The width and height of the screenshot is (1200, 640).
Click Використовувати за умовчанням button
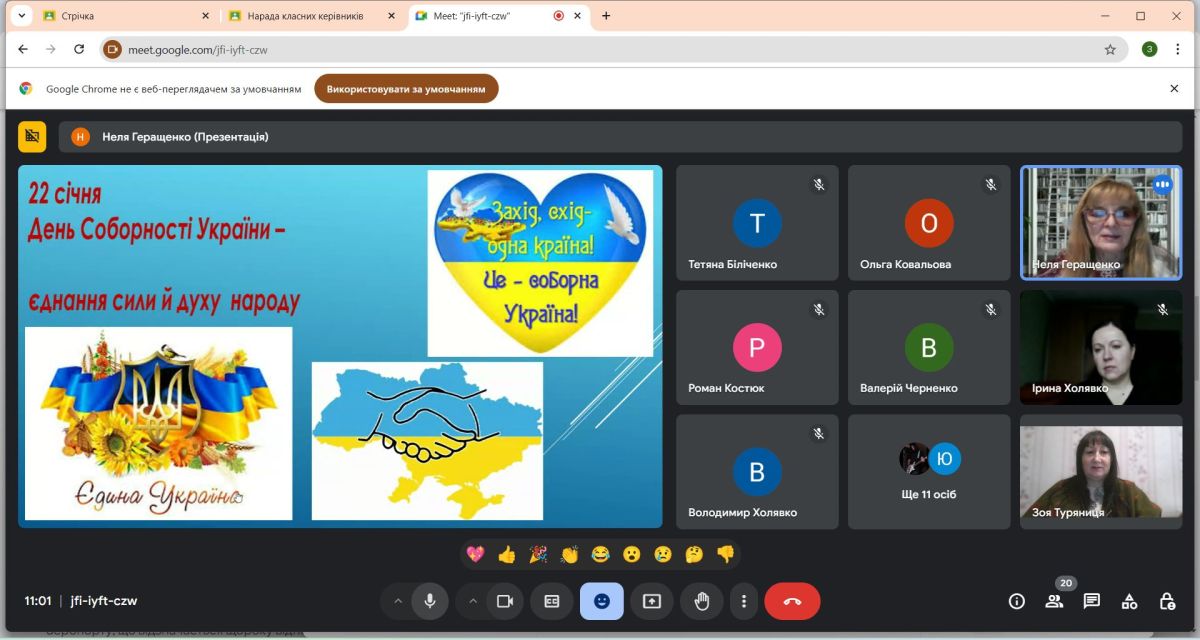pyautogui.click(x=406, y=89)
